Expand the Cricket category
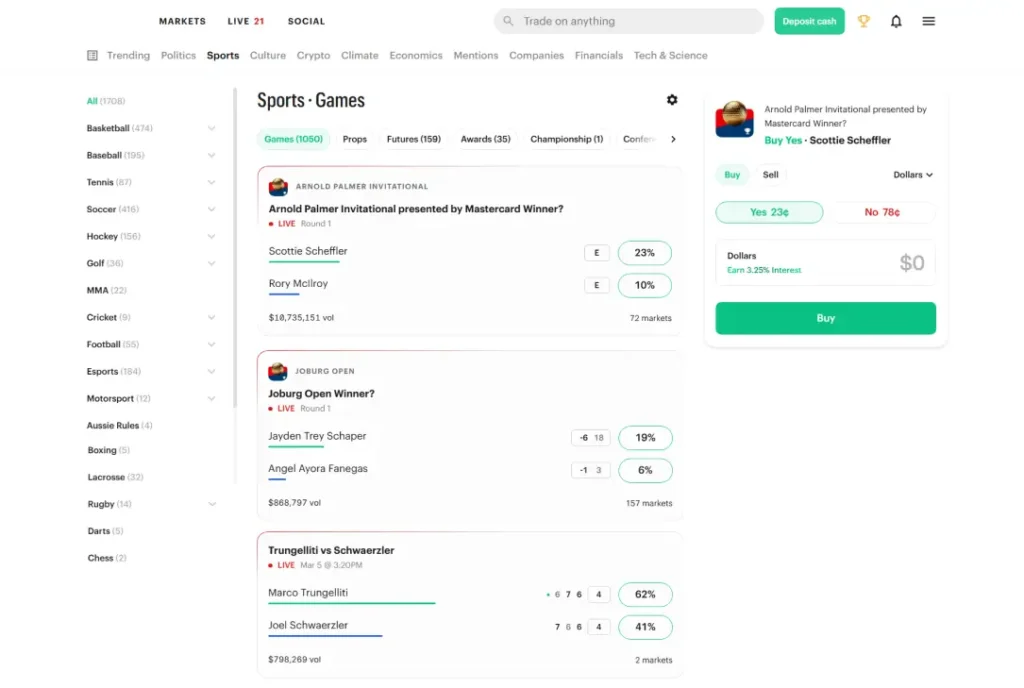Screen dimensions: 1024x688 [211, 317]
